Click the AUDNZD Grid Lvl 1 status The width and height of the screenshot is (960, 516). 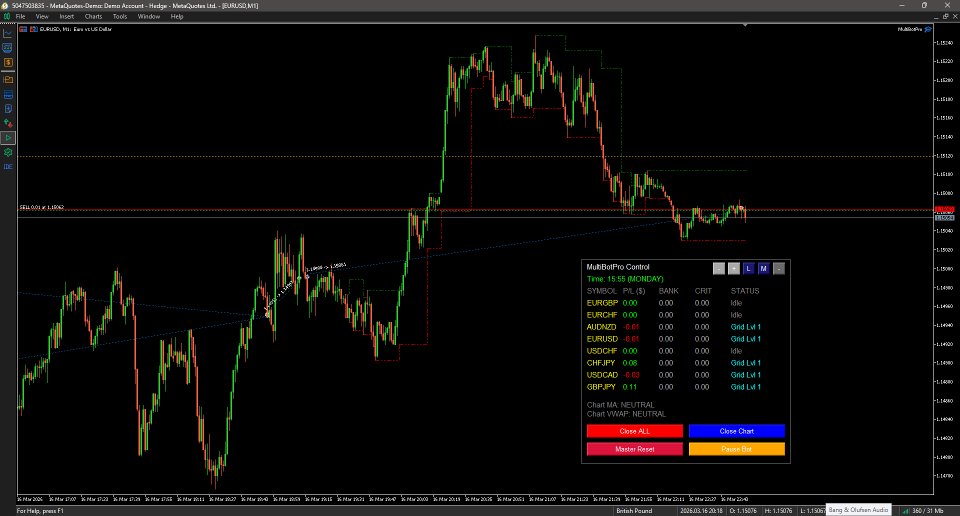pyautogui.click(x=746, y=327)
